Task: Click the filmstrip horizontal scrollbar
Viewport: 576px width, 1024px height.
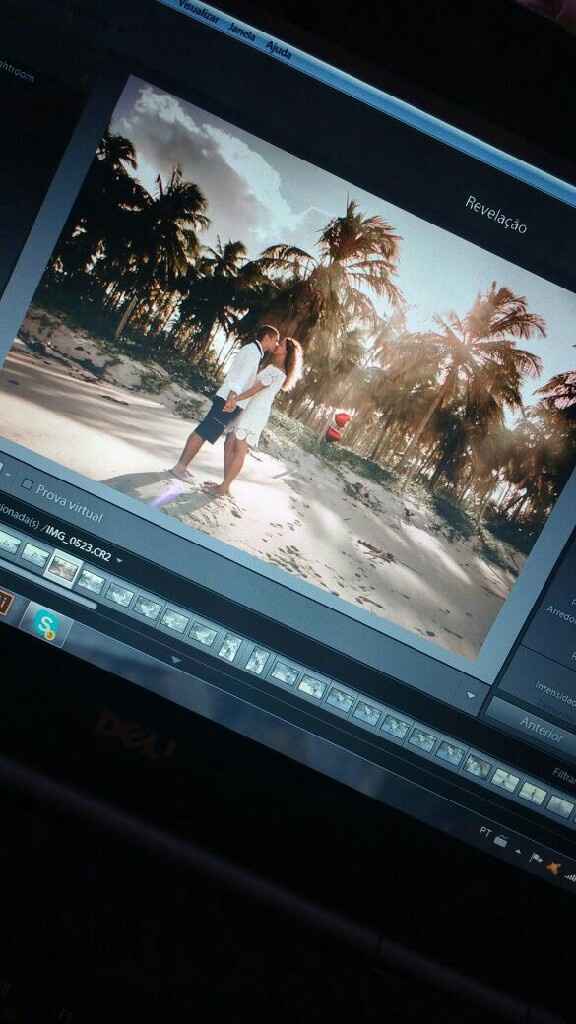Action: coord(49,593)
